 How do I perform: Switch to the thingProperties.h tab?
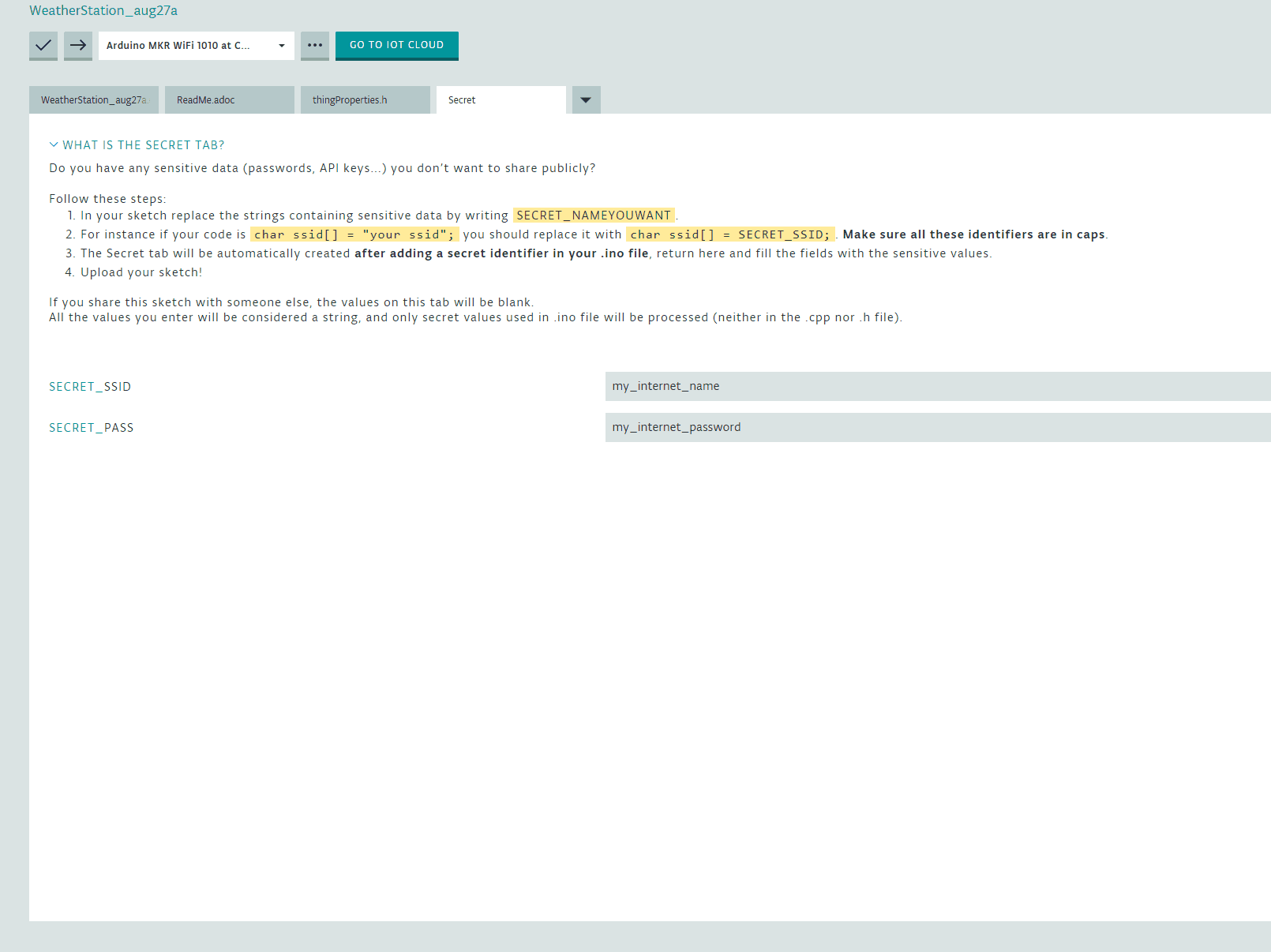tap(365, 100)
